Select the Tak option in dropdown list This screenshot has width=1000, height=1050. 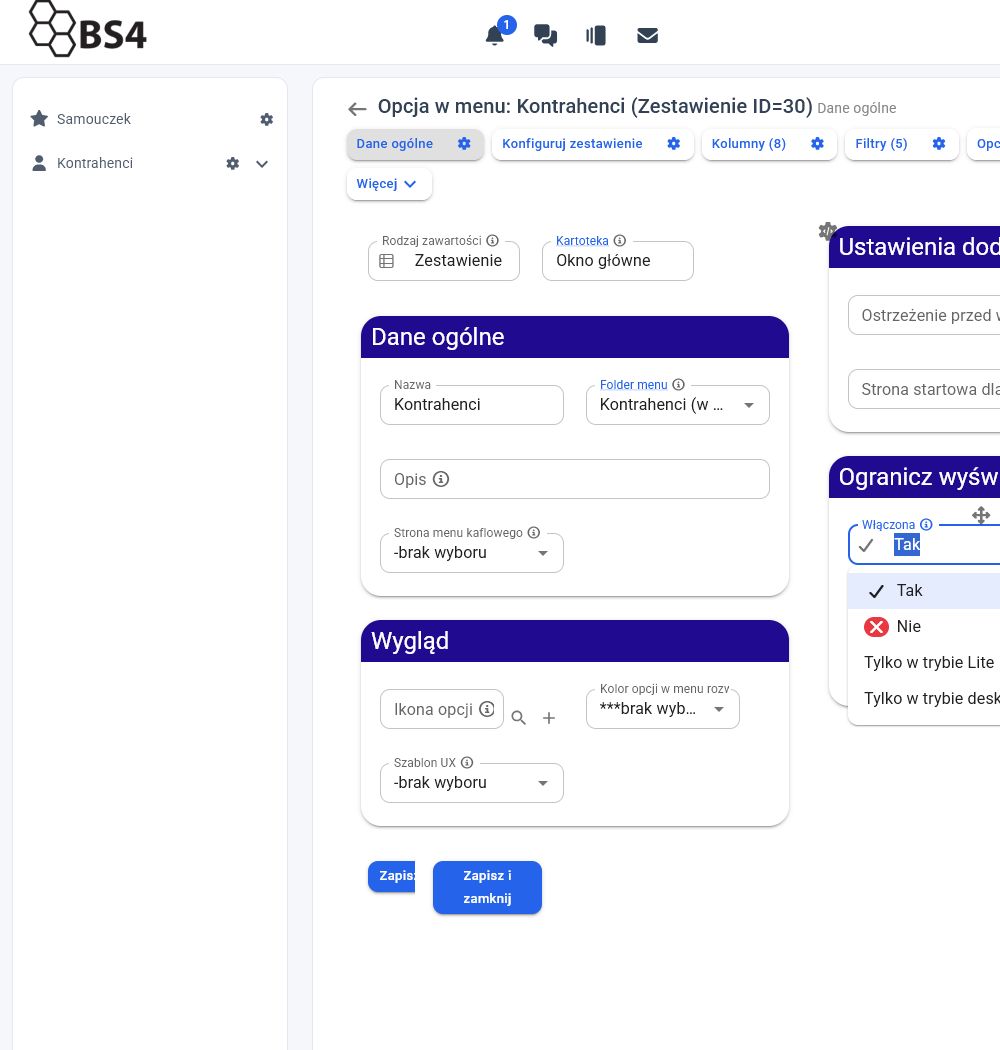(x=924, y=591)
